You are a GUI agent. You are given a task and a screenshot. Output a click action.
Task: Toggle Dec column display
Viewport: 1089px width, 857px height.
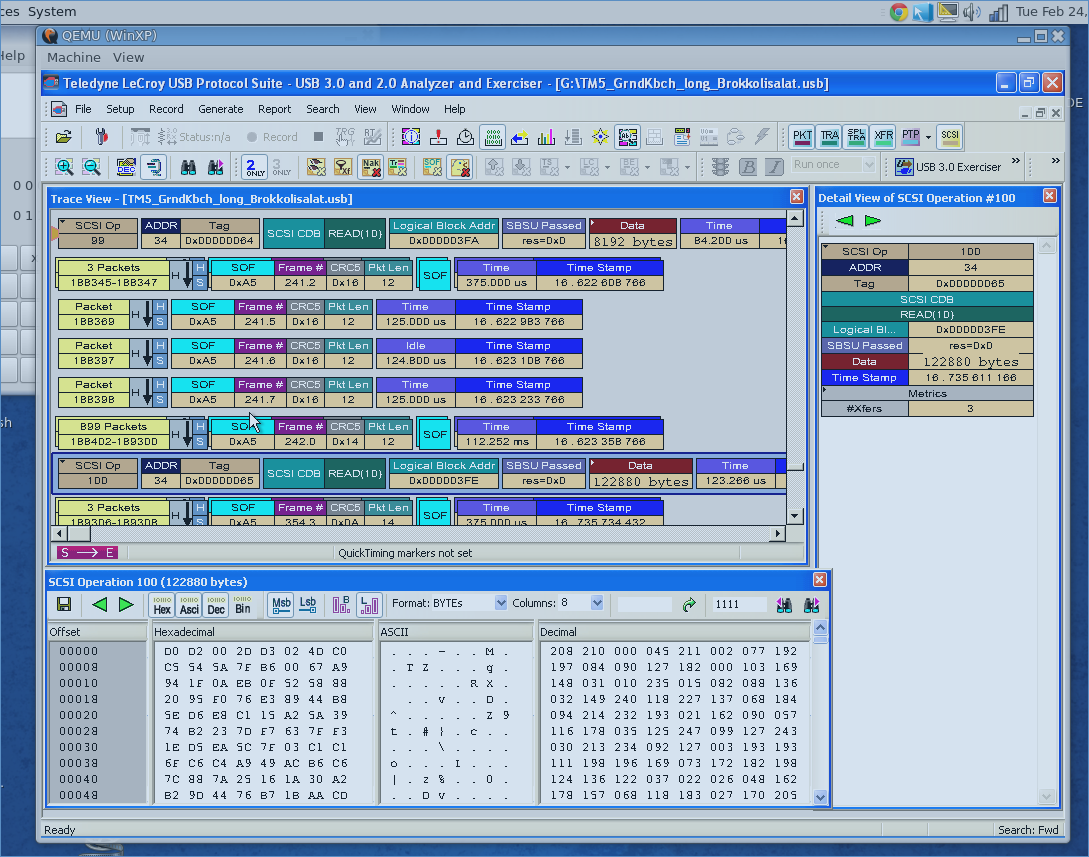216,605
